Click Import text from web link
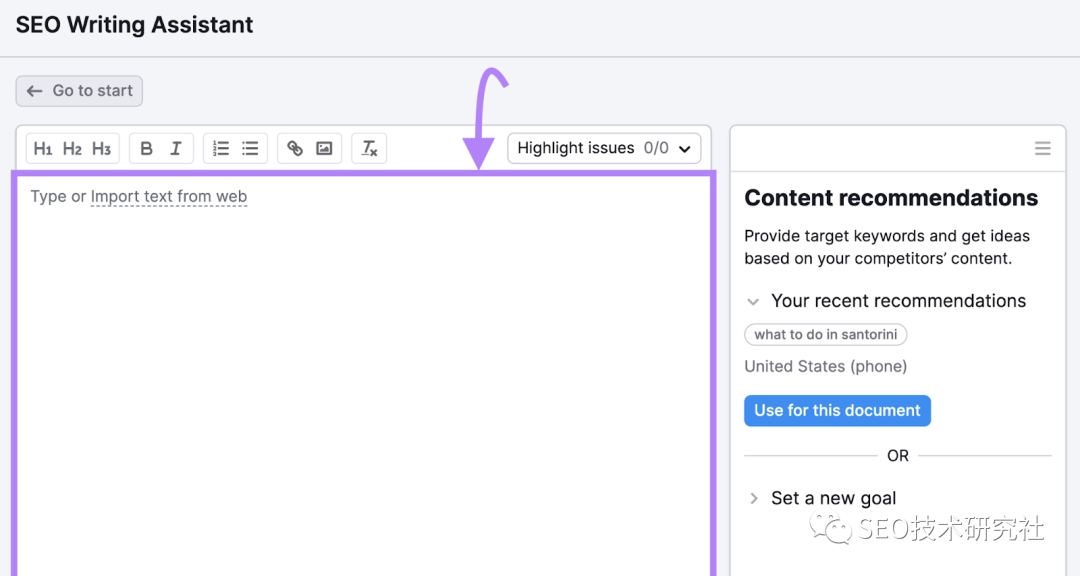Viewport: 1080px width, 576px height. 169,197
